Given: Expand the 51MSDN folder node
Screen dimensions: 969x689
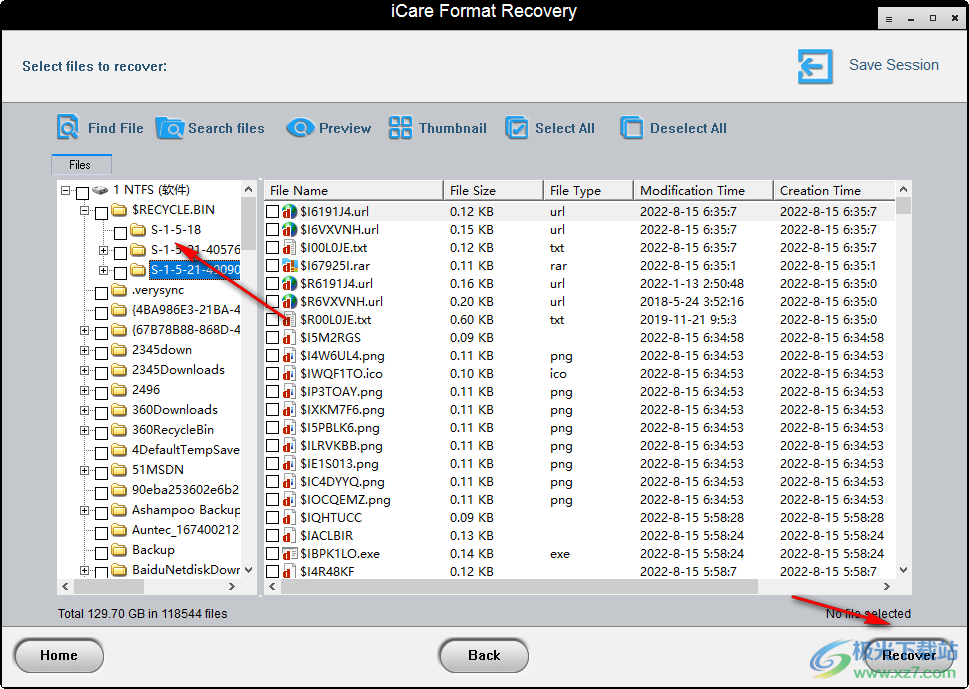Looking at the screenshot, I should pos(85,470).
